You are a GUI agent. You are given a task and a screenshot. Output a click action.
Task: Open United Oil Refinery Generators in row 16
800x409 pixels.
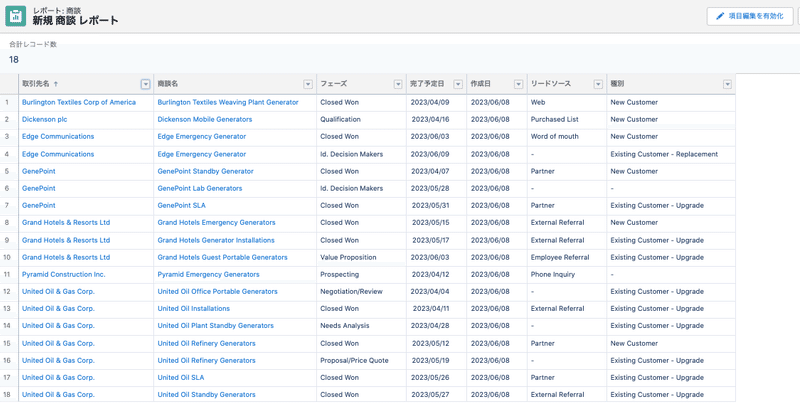coord(206,361)
